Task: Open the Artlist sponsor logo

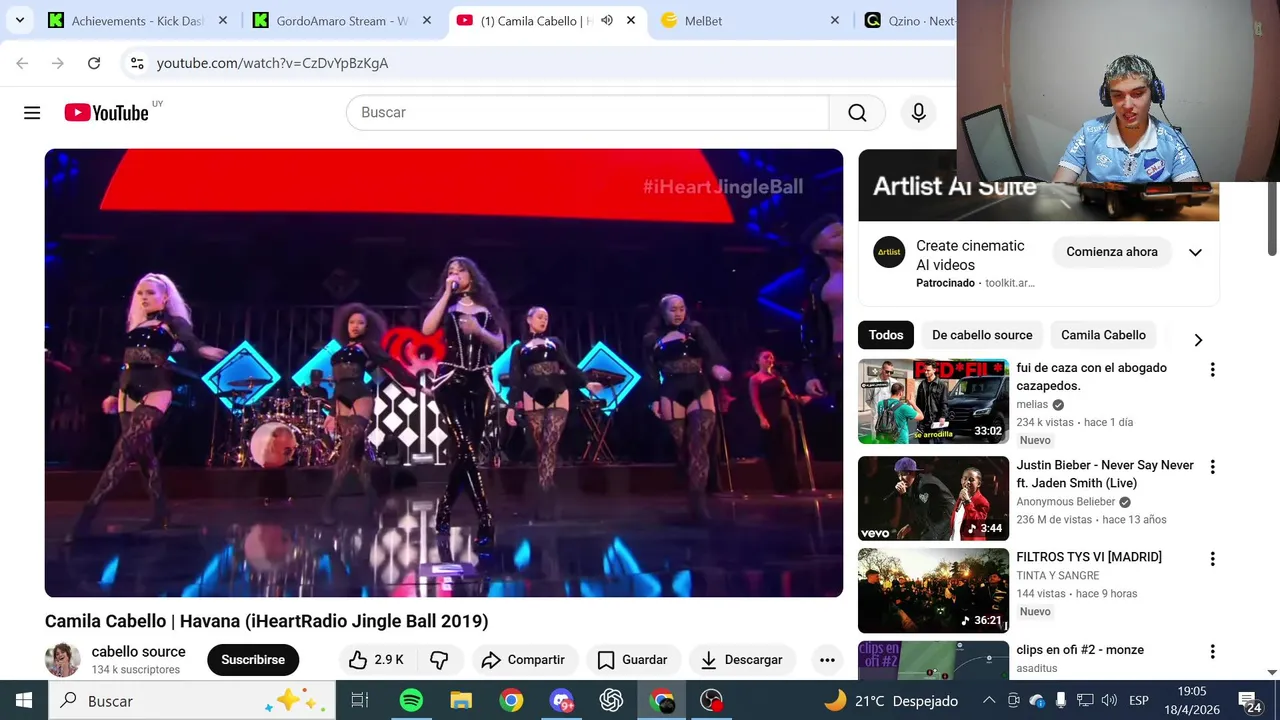Action: 889,252
